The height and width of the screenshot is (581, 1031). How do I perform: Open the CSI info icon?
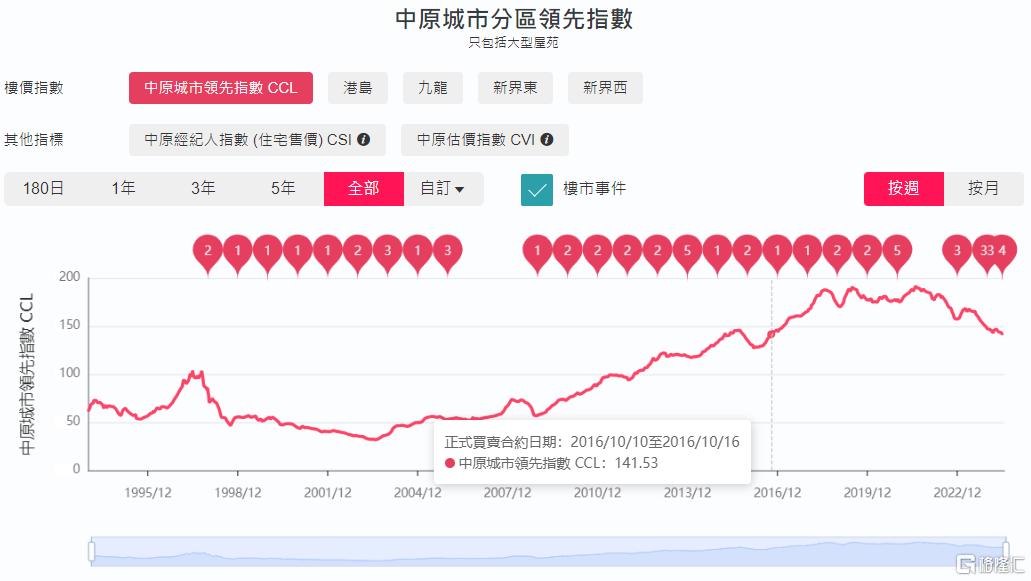point(364,139)
